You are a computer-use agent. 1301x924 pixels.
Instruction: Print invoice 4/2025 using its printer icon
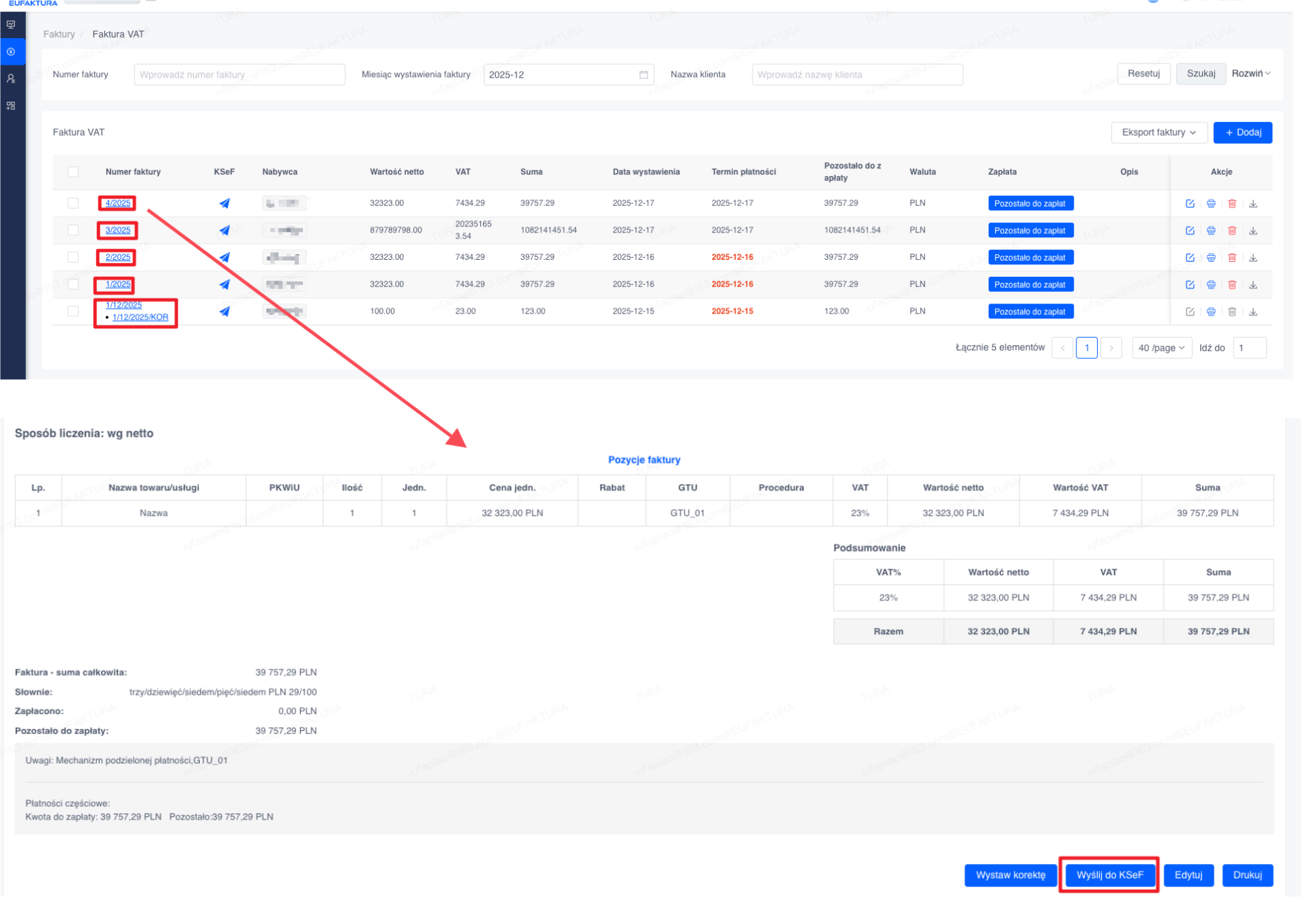pyautogui.click(x=1211, y=203)
